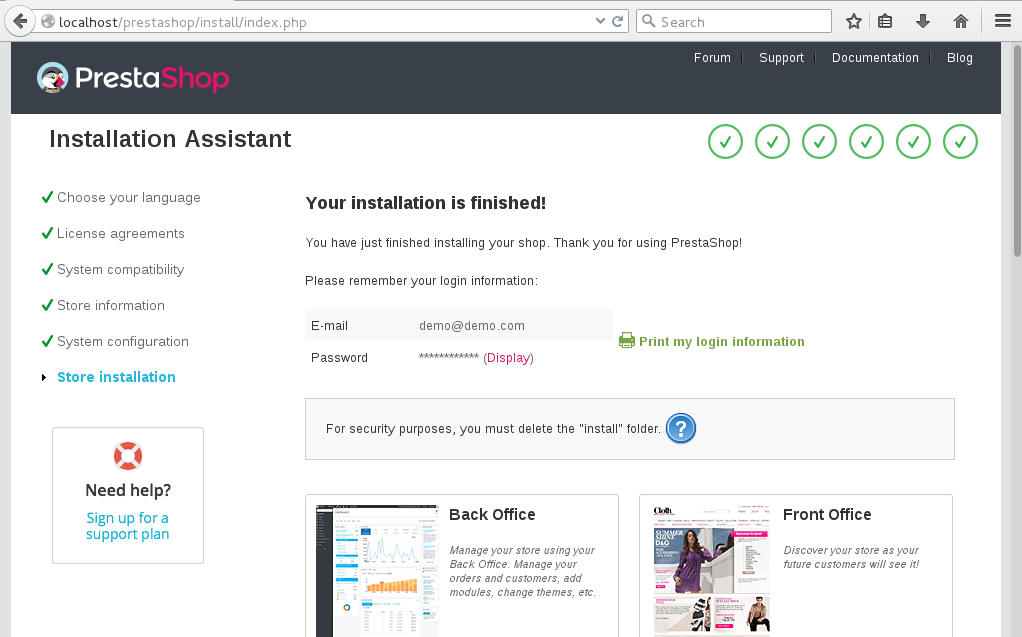Click the Installation Assistant title
The image size is (1022, 637).
tap(170, 139)
